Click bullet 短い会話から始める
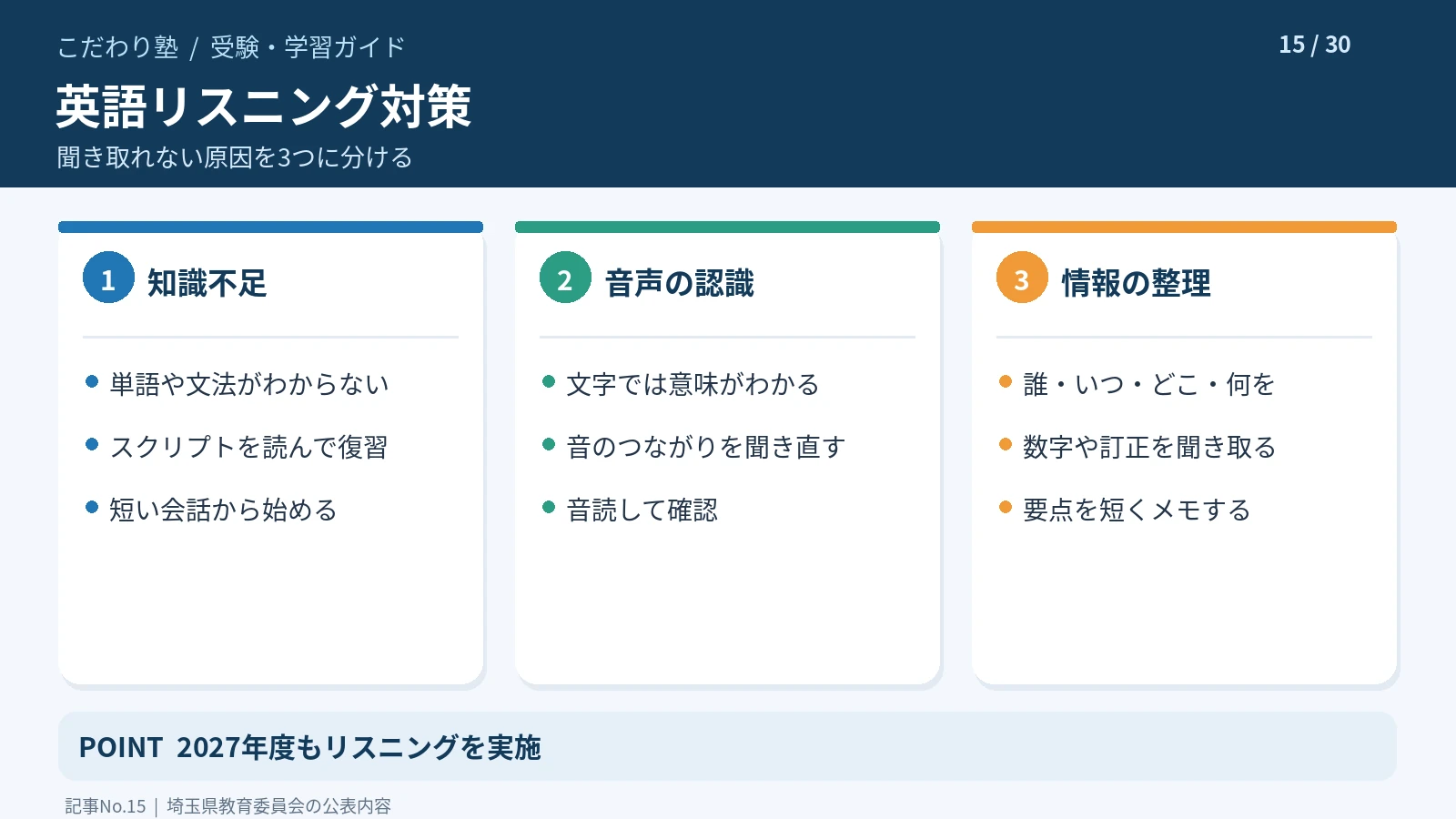 coord(223,511)
